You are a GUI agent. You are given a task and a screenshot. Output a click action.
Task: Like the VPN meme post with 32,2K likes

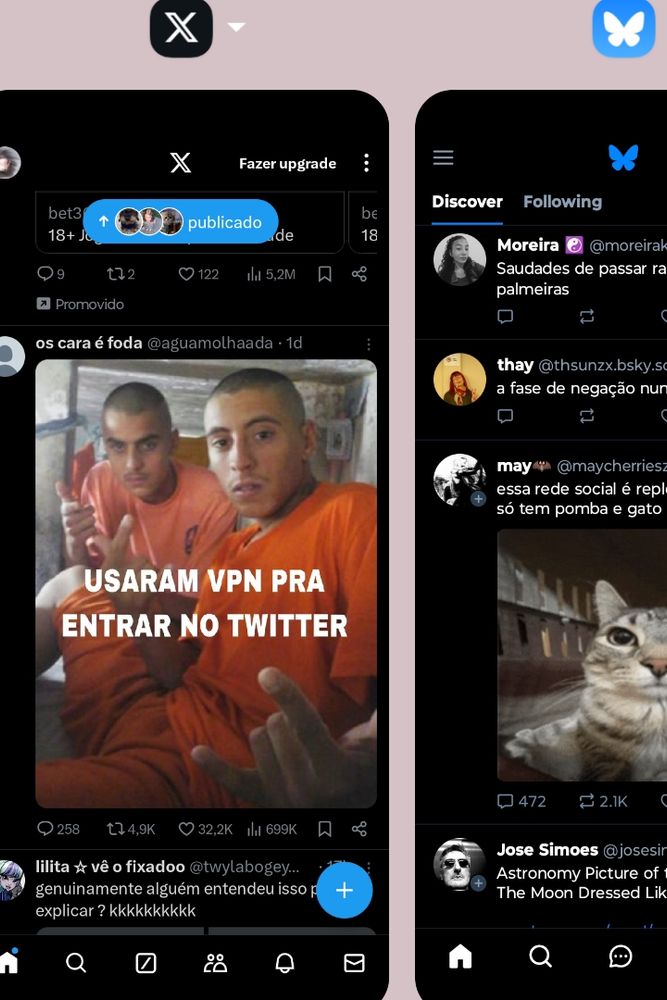pyautogui.click(x=205, y=829)
